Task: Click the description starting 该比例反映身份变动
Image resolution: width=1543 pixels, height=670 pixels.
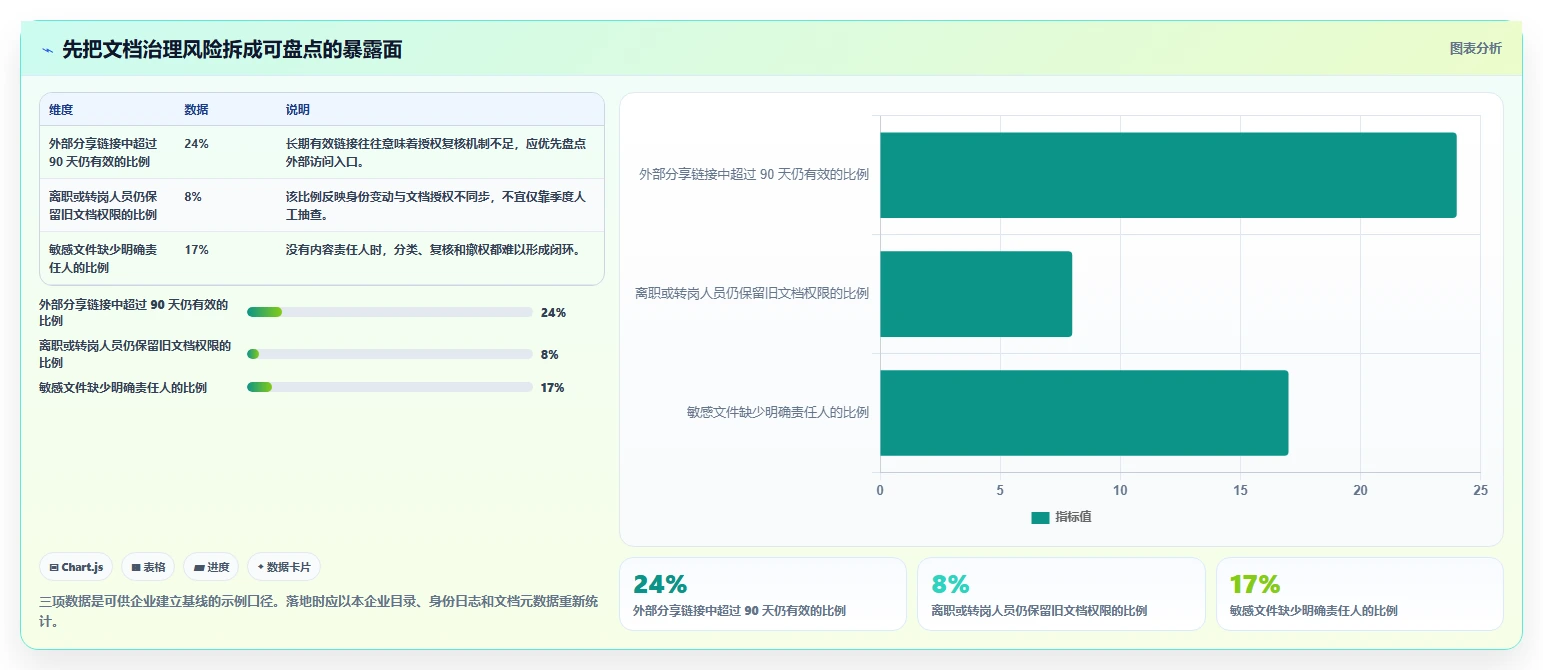Action: (x=436, y=205)
